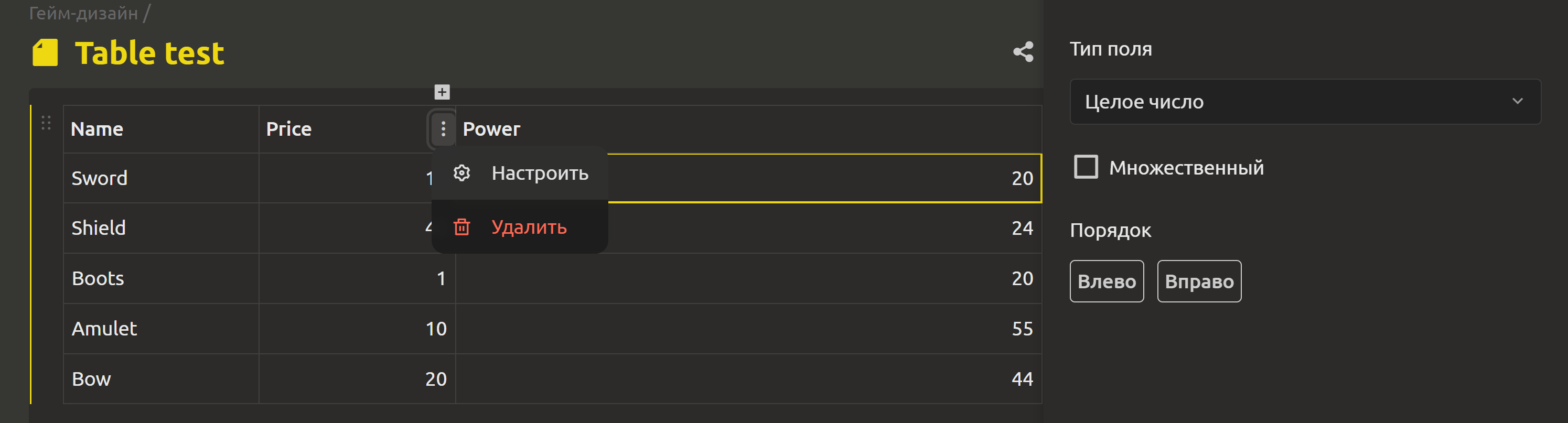Viewport: 1568px width, 423px height.
Task: Select the Bow price cell showing 20
Action: coord(357,379)
